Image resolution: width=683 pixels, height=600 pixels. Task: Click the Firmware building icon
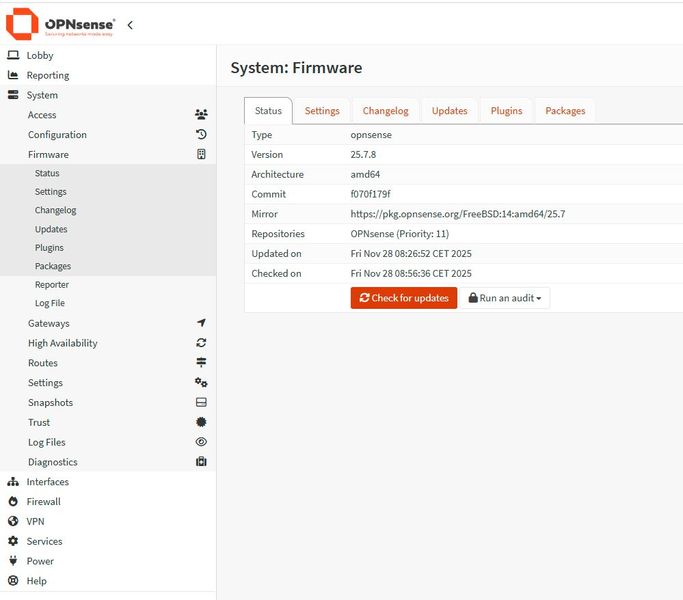(201, 154)
